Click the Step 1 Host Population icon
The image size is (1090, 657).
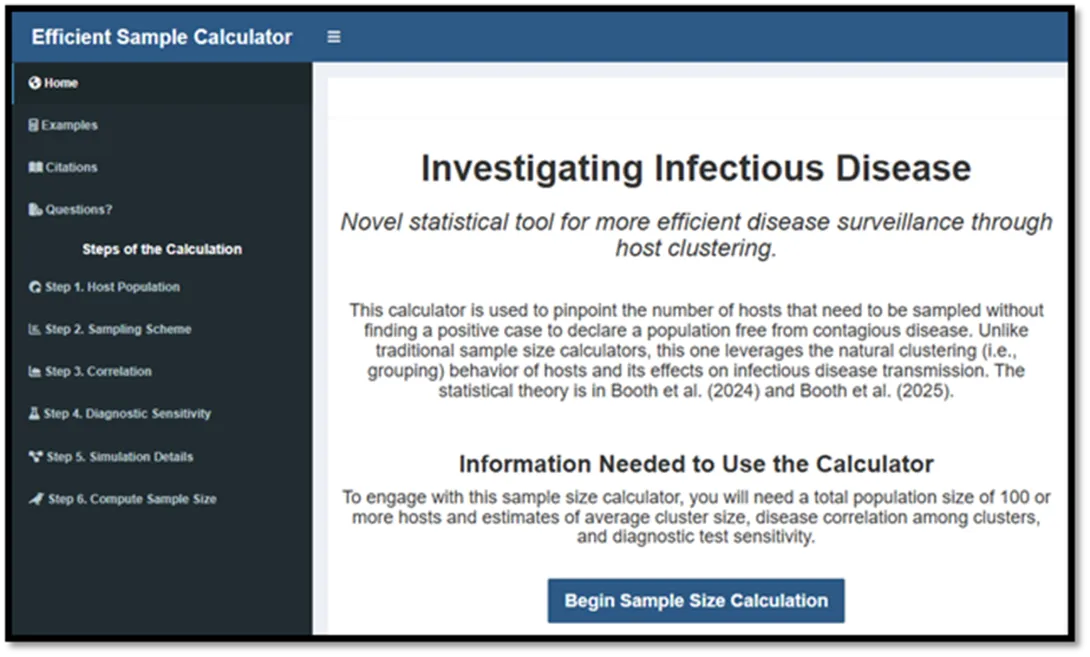(x=35, y=287)
